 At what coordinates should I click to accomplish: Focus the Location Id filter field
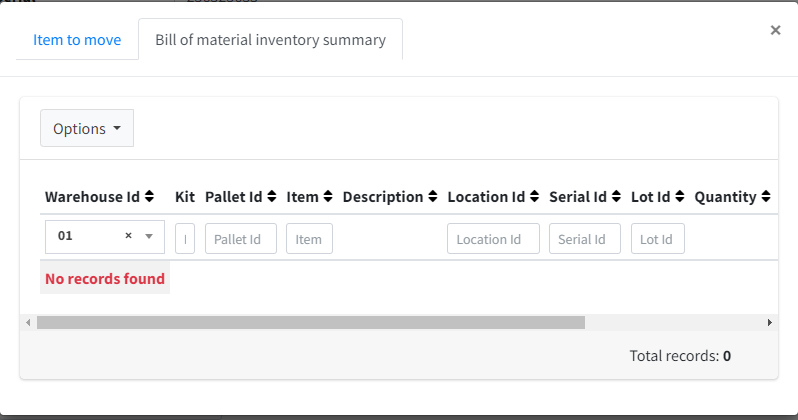pyautogui.click(x=493, y=239)
